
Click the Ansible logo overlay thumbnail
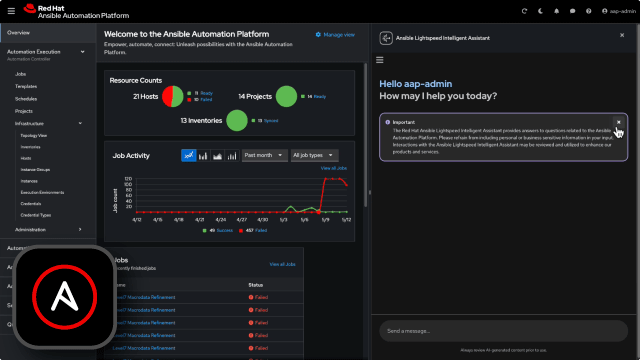64,297
